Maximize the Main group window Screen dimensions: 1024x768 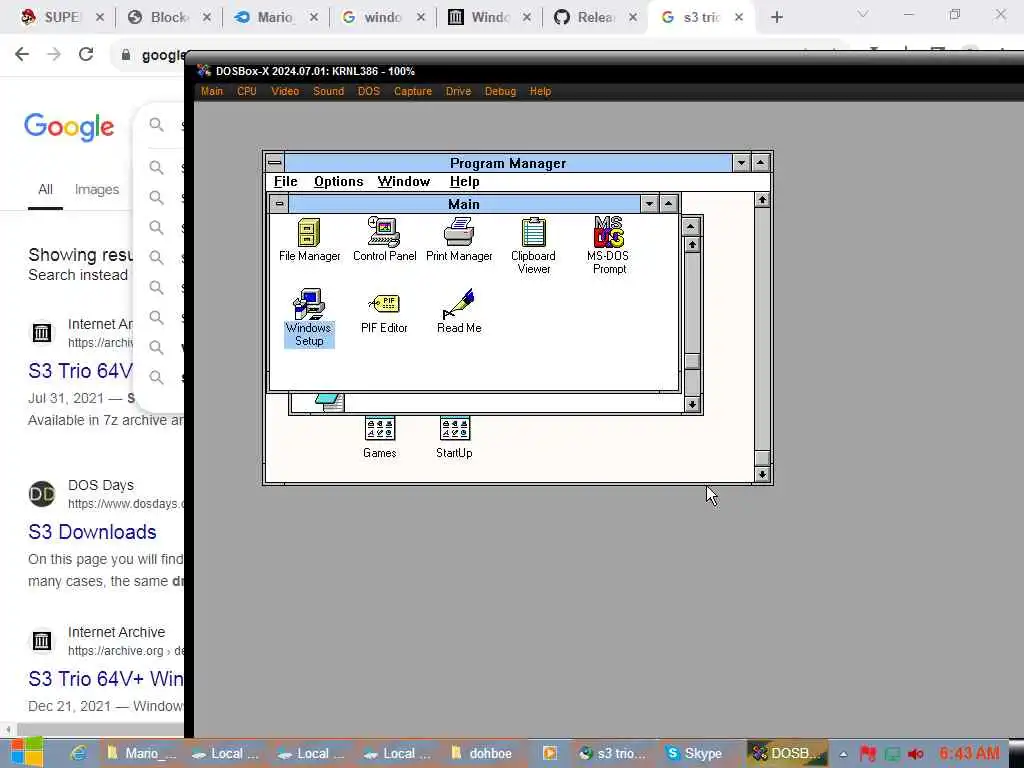coord(668,204)
